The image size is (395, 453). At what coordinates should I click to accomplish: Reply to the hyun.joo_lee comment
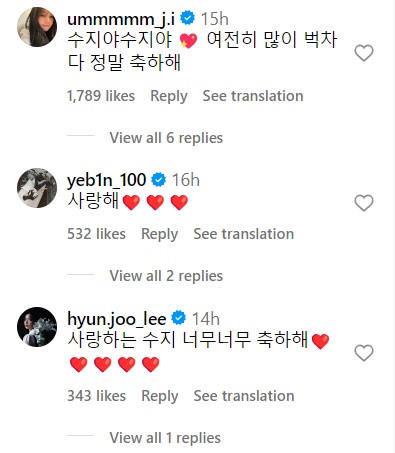(160, 396)
